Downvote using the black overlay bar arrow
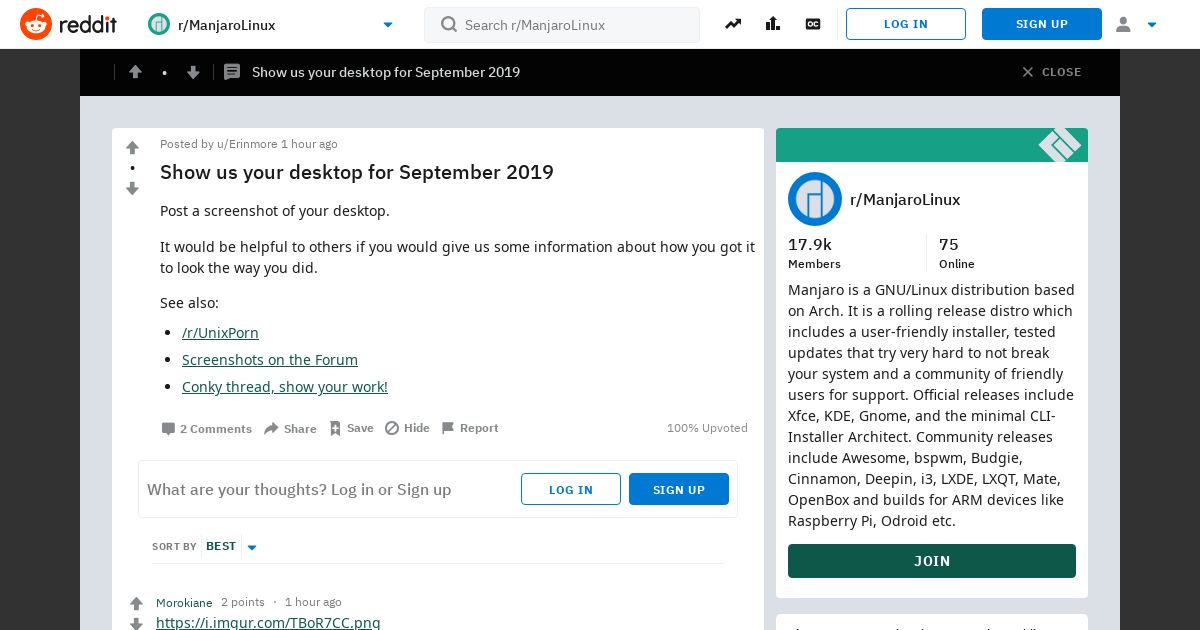Viewport: 1200px width, 630px height. [x=193, y=72]
